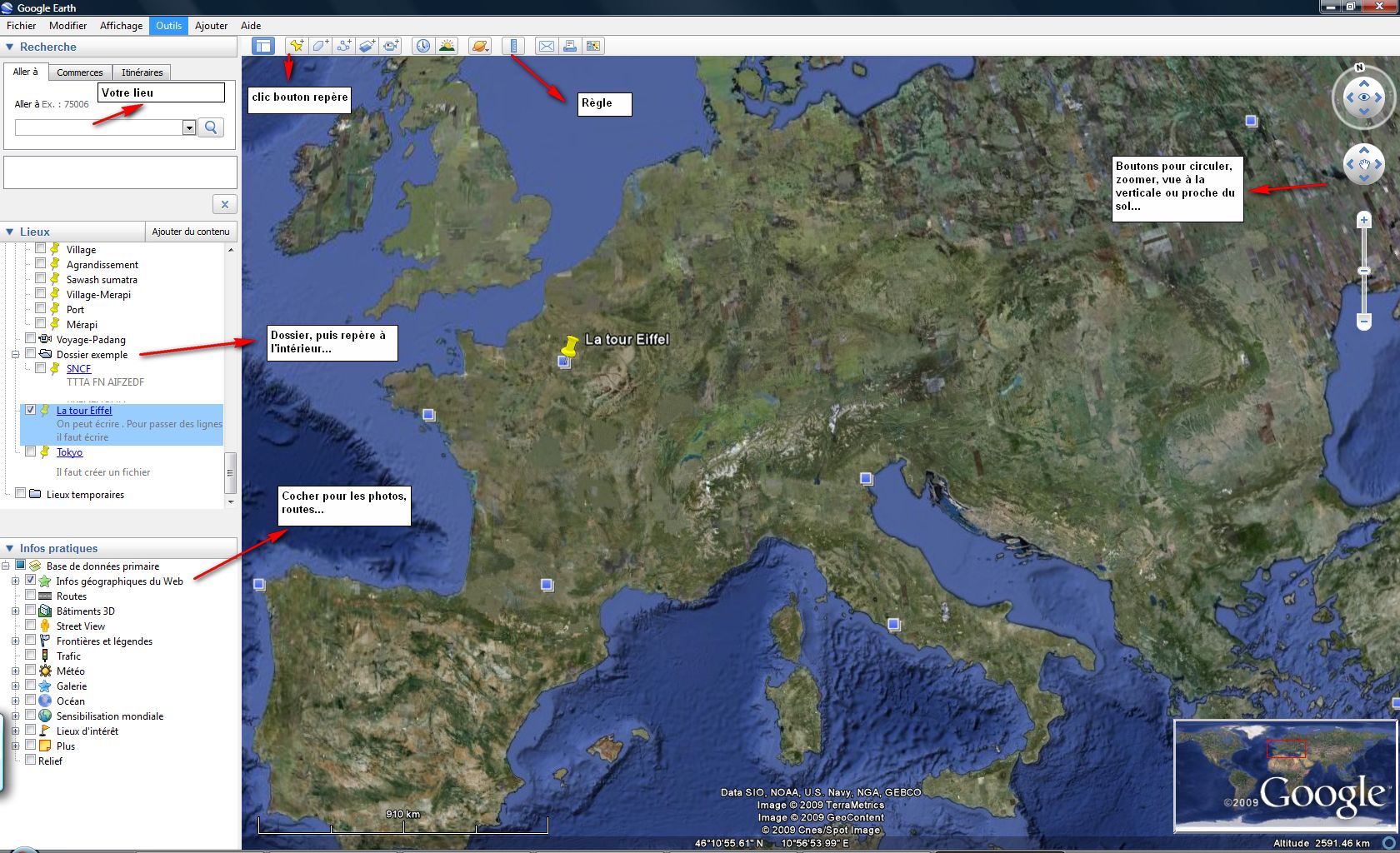1400x853 pixels.
Task: Expand the Bâtiments 3D tree node
Action: (x=15, y=611)
